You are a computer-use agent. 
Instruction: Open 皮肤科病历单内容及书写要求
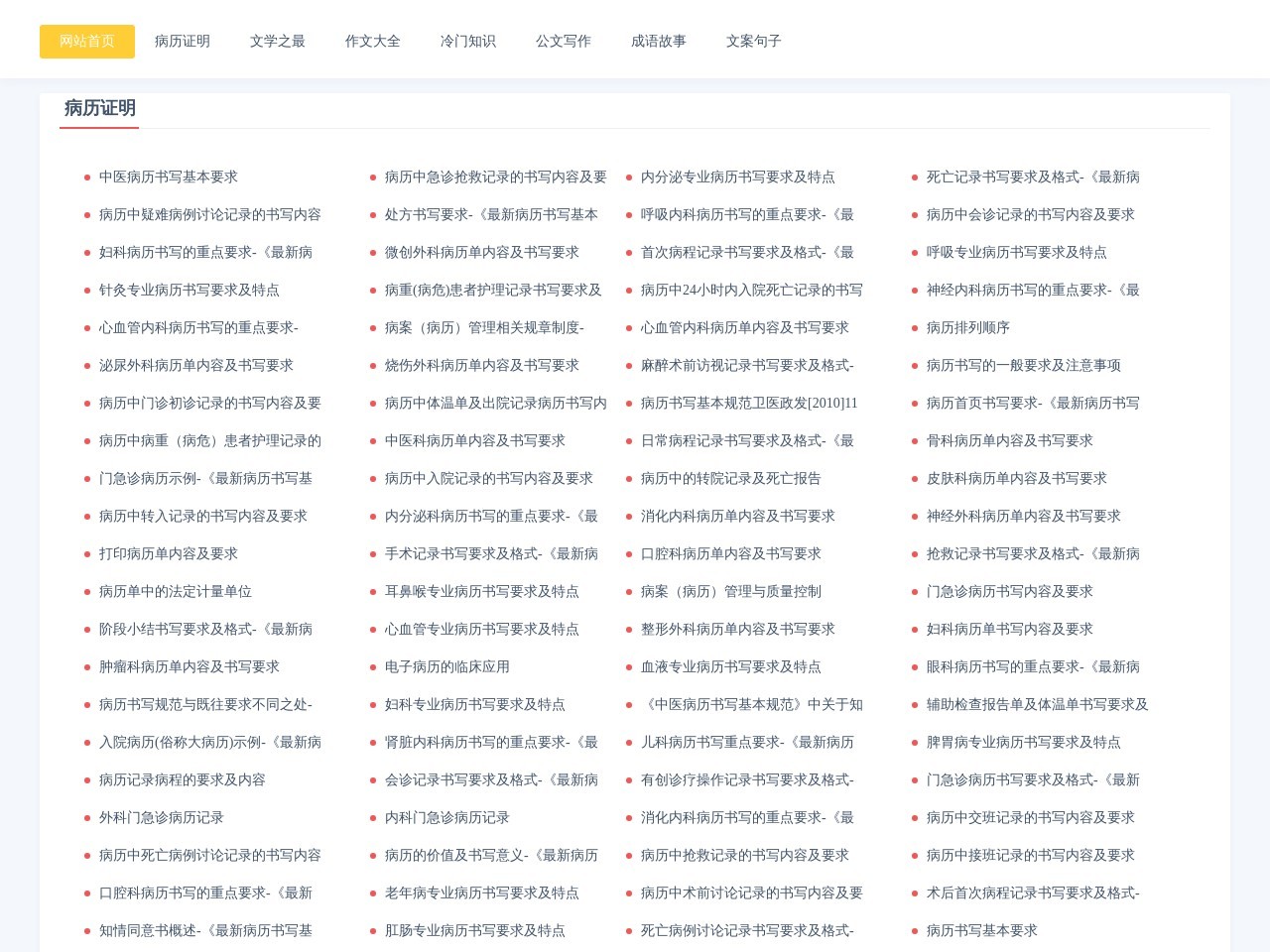[1017, 479]
